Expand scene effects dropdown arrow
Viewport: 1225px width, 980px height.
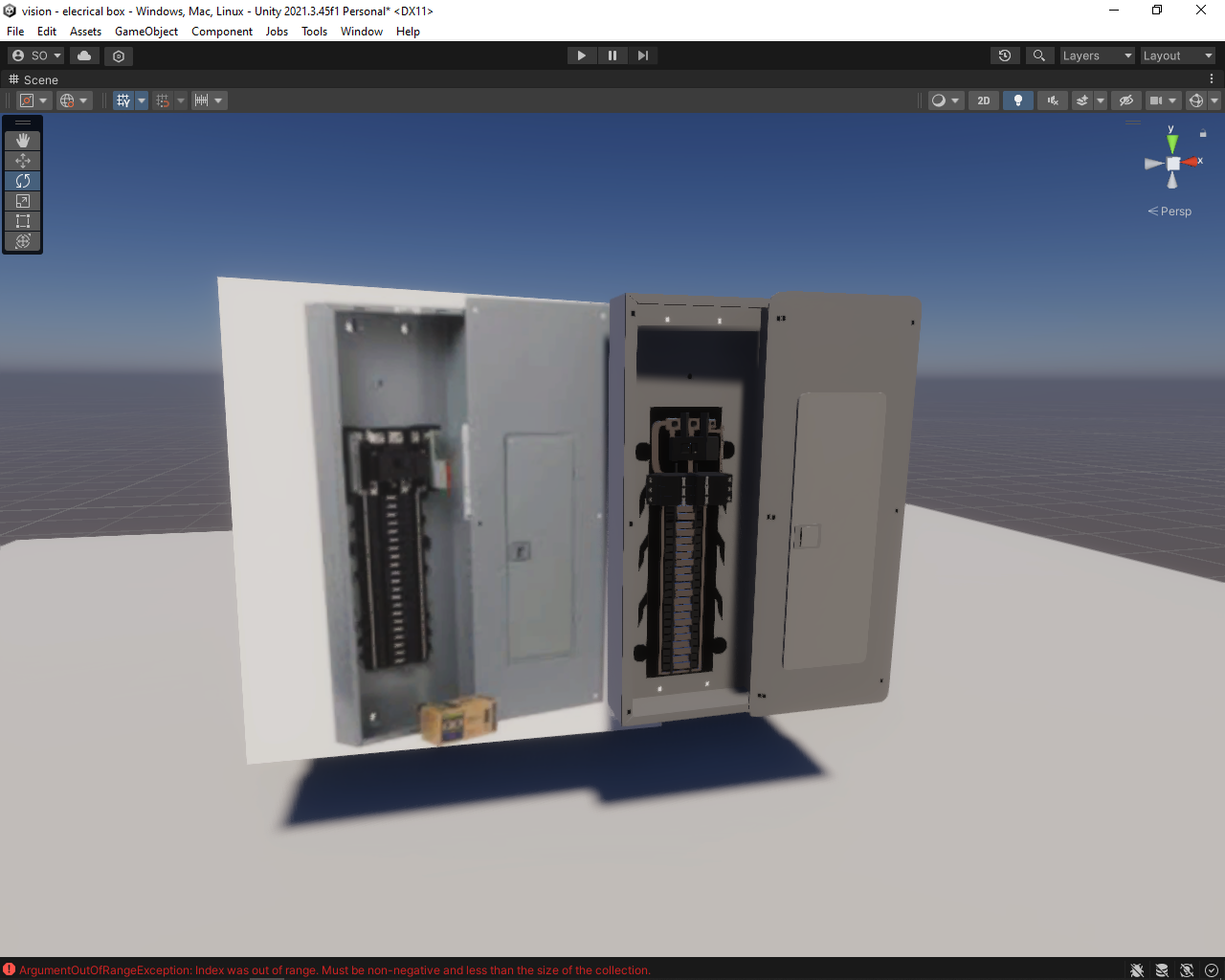point(1101,100)
